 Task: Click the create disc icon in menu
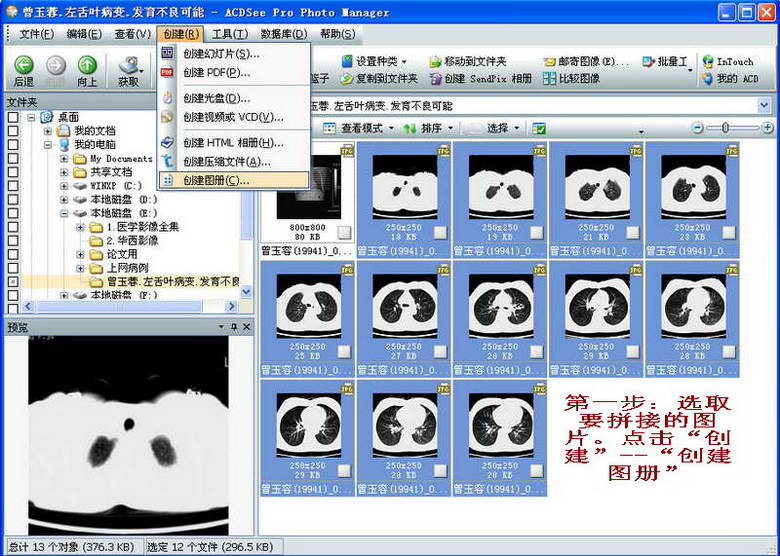click(x=168, y=98)
